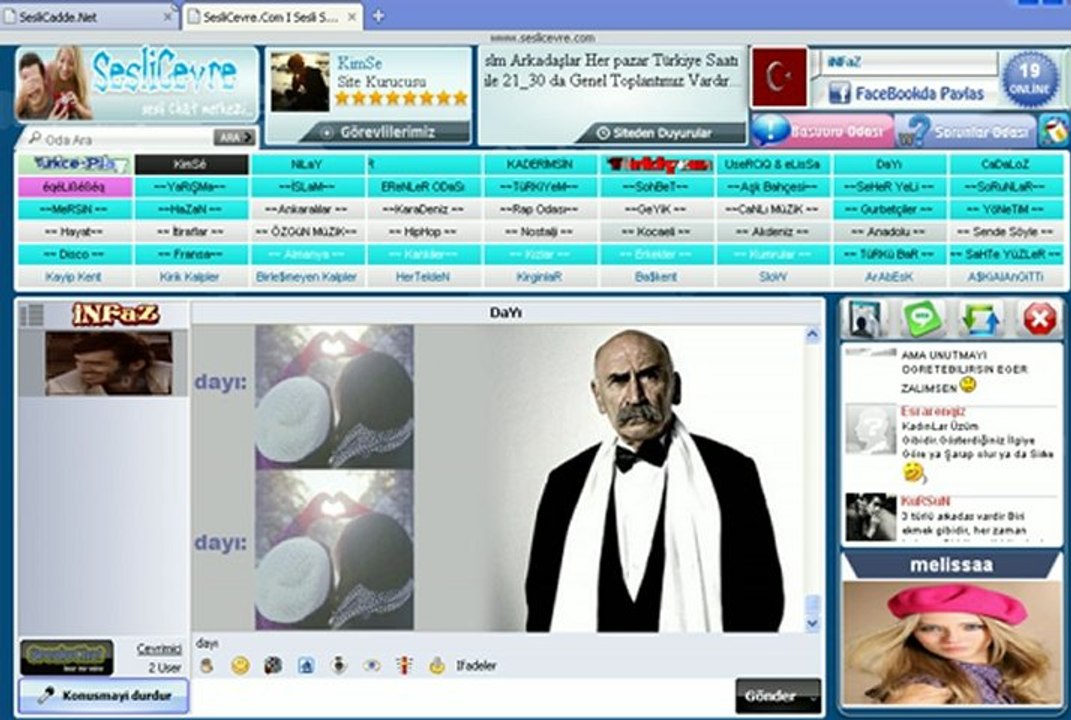This screenshot has width=1071, height=720.
Task: Click the hand wave icon in the chat toolbar
Action: pos(206,665)
